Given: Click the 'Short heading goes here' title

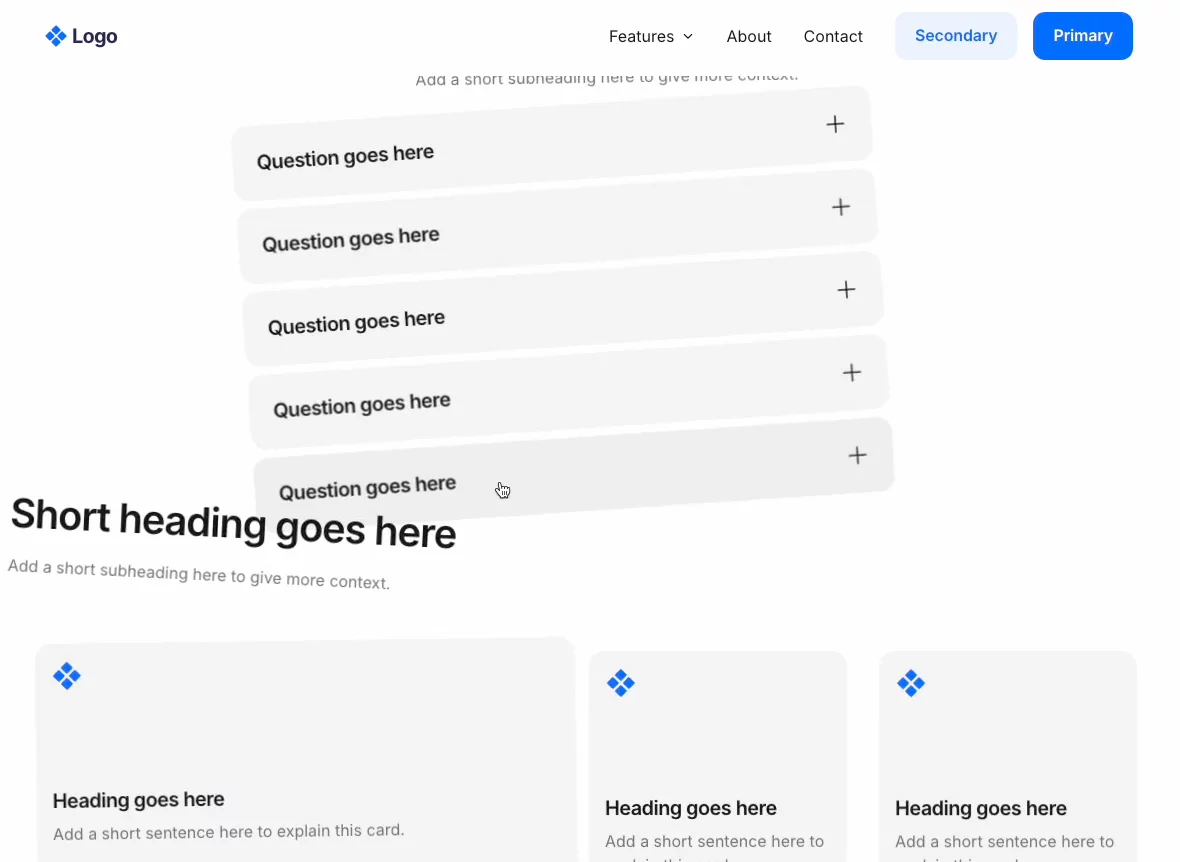Looking at the screenshot, I should tap(233, 524).
